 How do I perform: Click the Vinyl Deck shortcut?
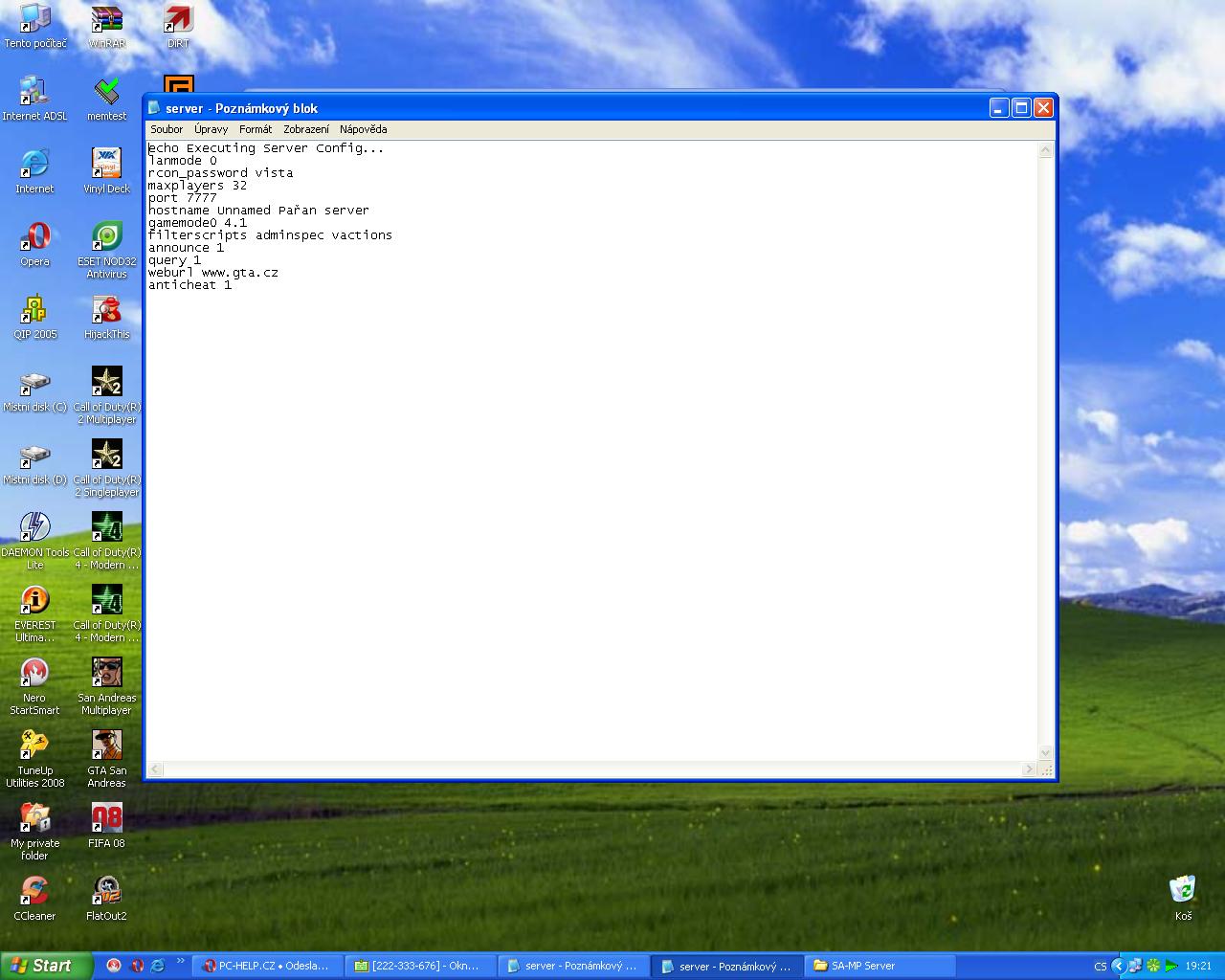[106, 171]
